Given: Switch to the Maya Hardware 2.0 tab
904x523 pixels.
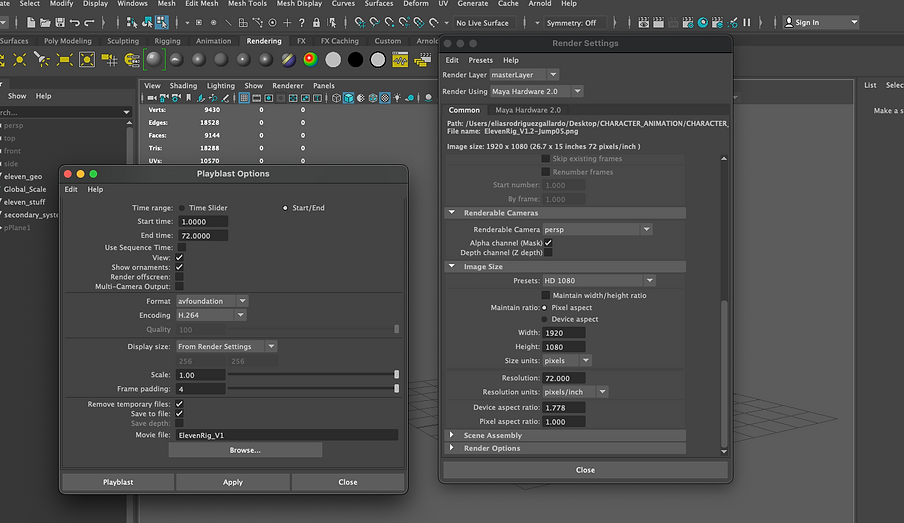Looking at the screenshot, I should 528,110.
